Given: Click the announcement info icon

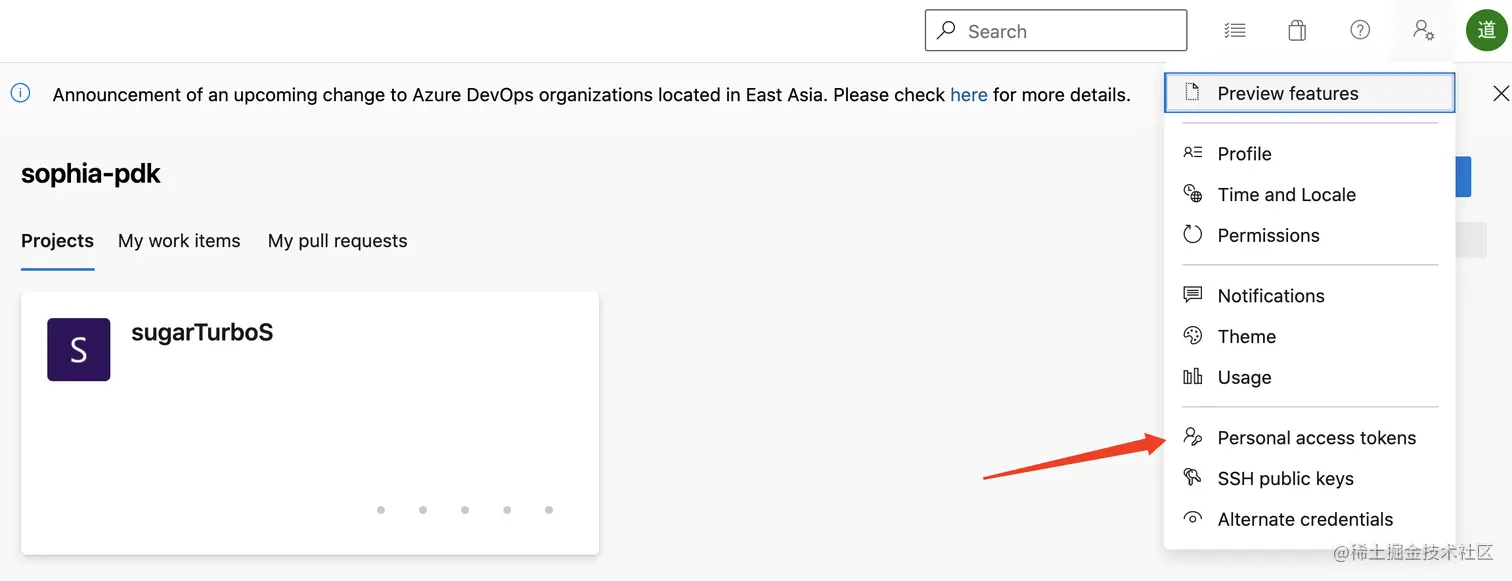Looking at the screenshot, I should tap(20, 93).
